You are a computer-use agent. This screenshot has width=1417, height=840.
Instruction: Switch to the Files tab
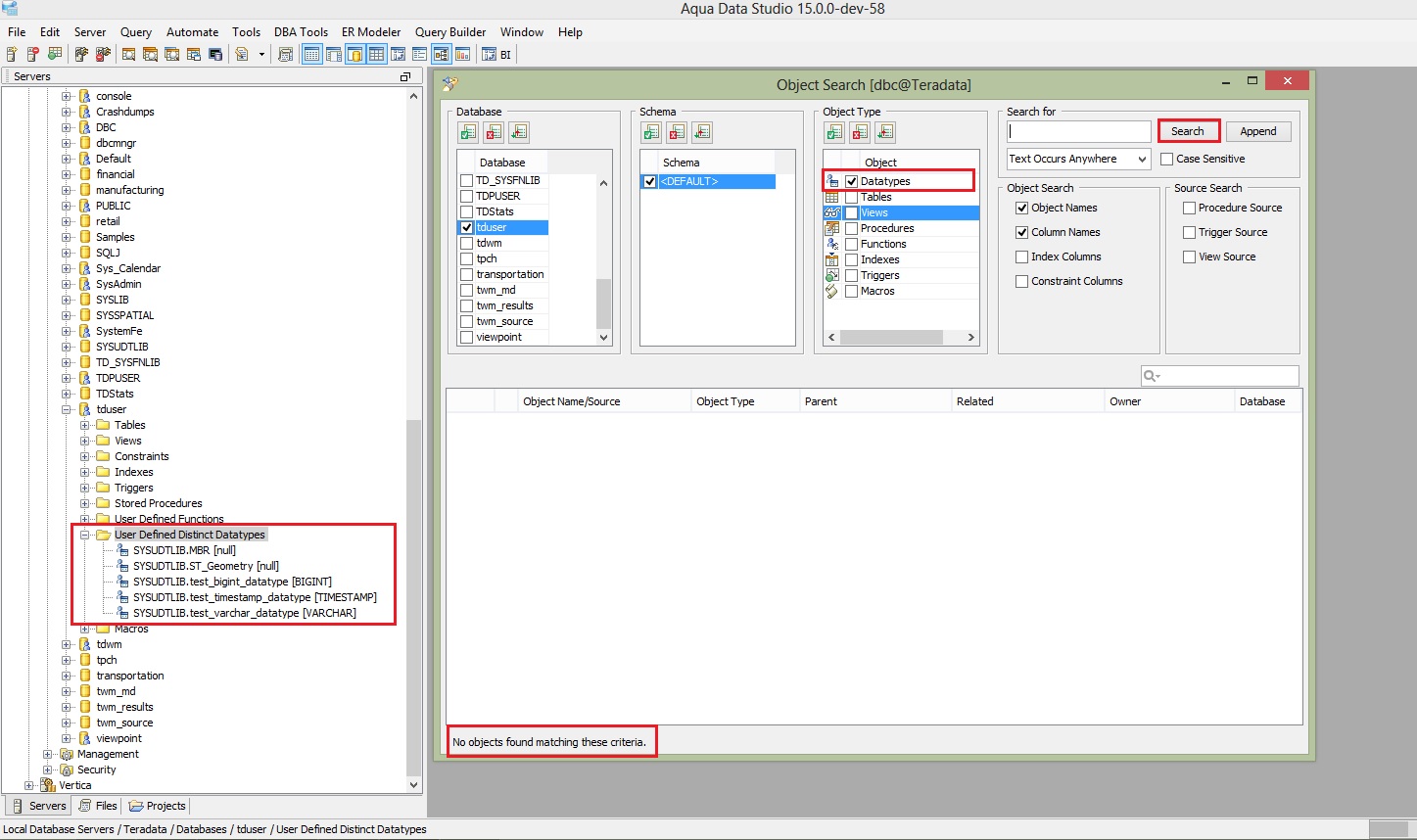pyautogui.click(x=98, y=806)
